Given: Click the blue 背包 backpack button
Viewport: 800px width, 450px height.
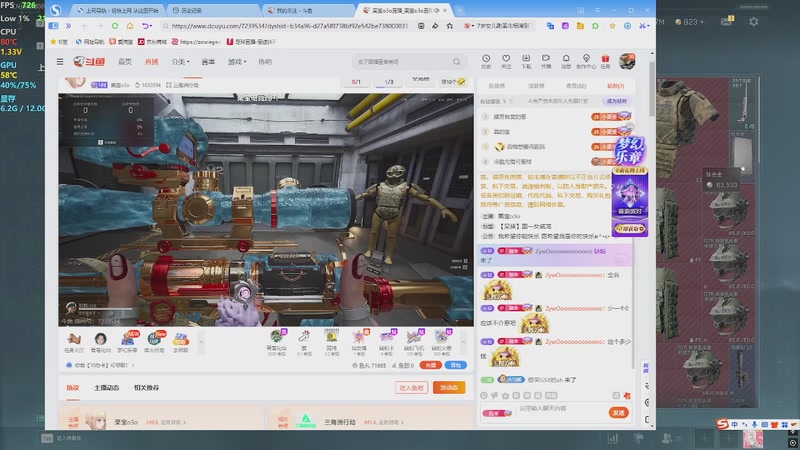Looking at the screenshot, I should point(456,365).
